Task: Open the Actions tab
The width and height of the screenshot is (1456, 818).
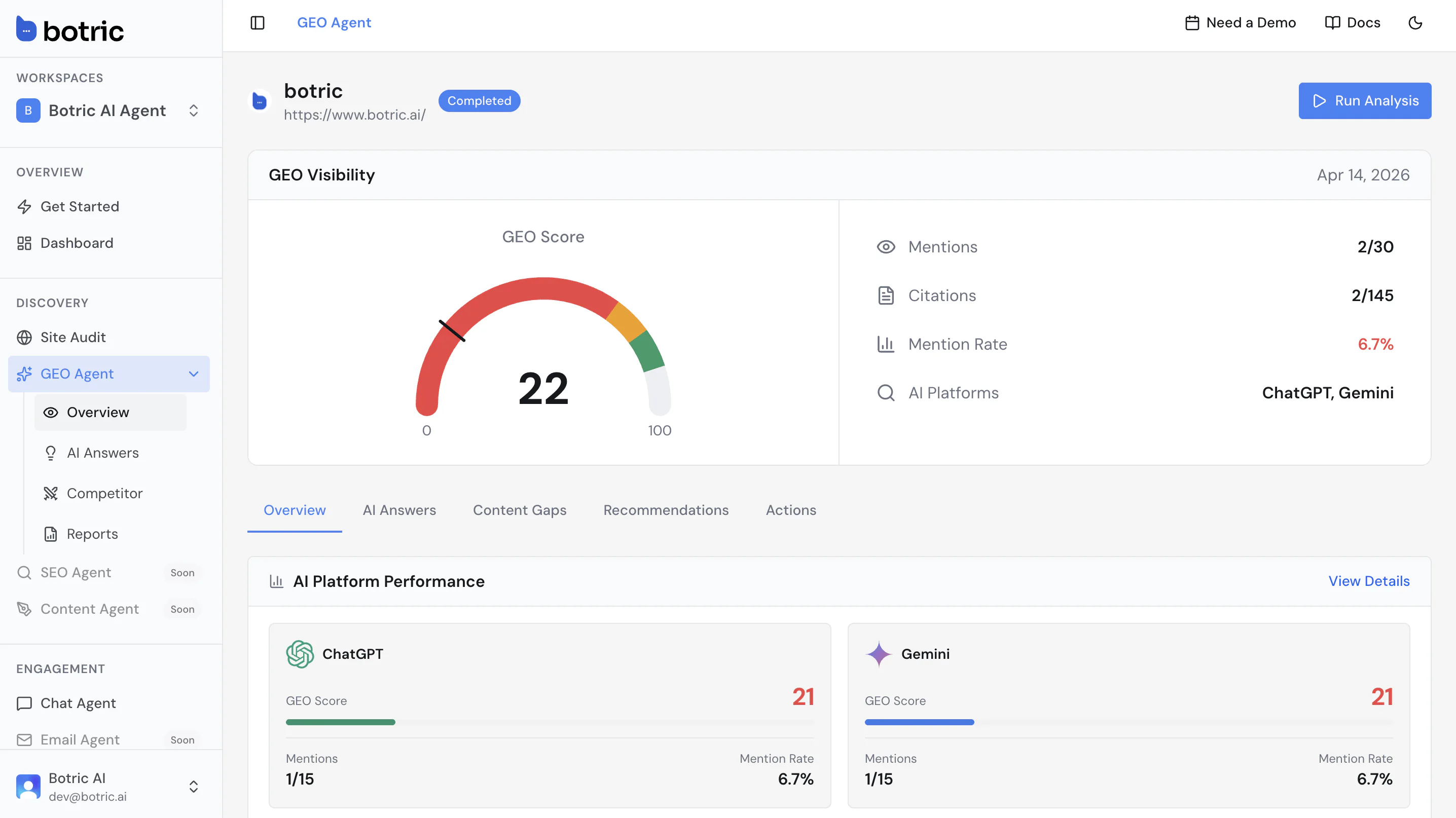Action: point(791,511)
